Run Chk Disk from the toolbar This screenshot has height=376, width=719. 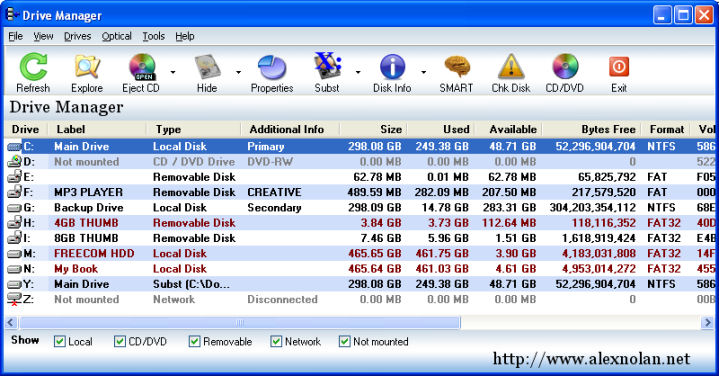pos(511,67)
